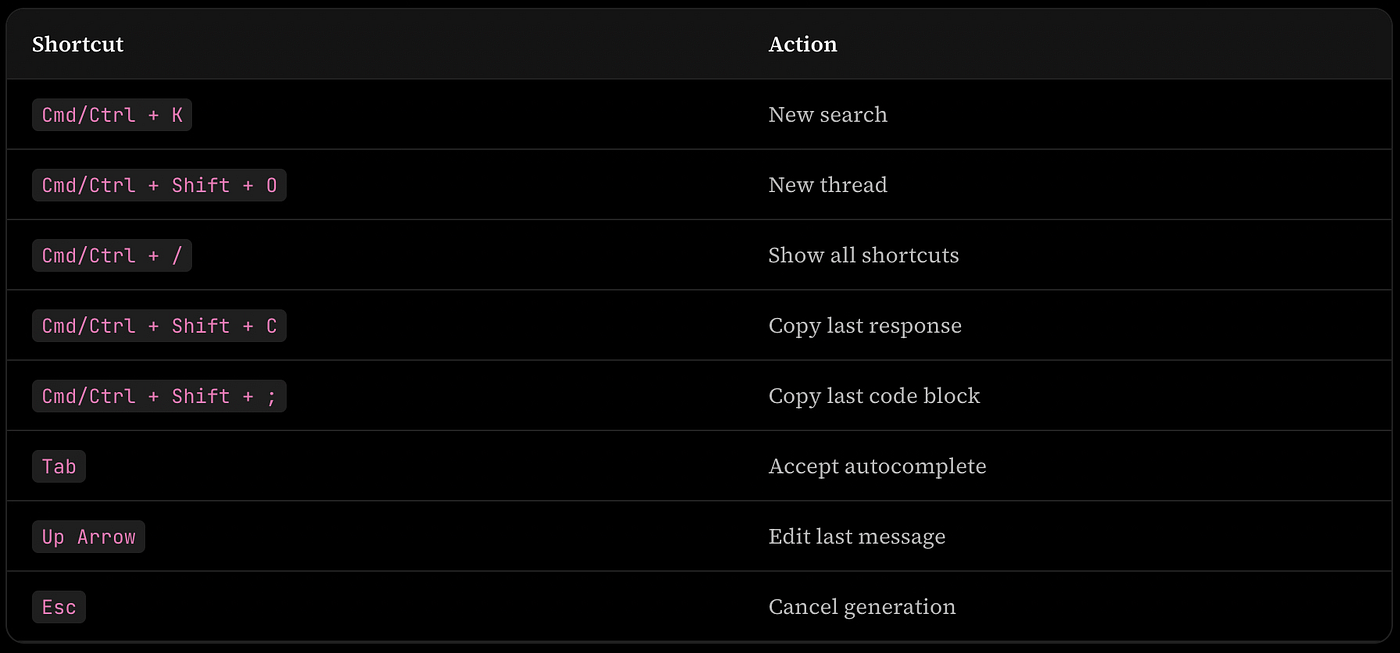Click the Cmd/Ctrl + / shortcut badge
1400x653 pixels.
pyautogui.click(x=112, y=255)
